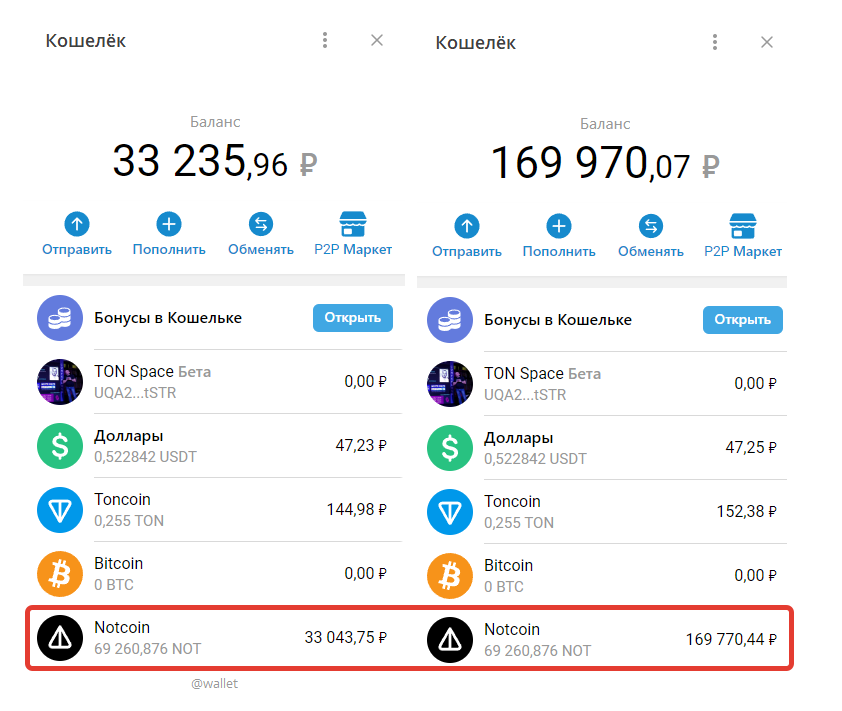Image resolution: width=842 pixels, height=711 pixels.
Task: Open three-dot menu in left wallet
Action: coord(325,40)
